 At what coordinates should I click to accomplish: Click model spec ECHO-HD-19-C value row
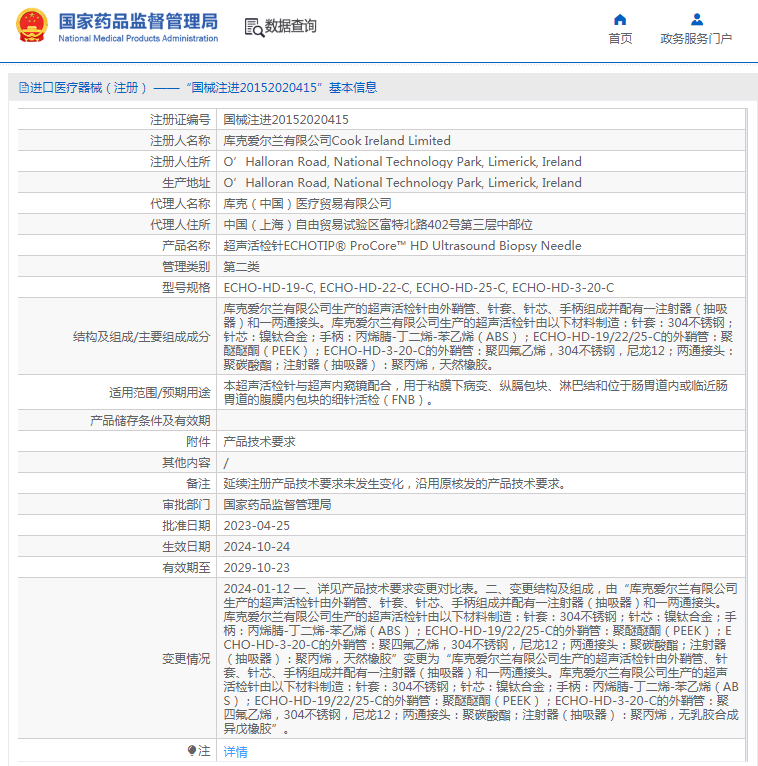tap(419, 288)
